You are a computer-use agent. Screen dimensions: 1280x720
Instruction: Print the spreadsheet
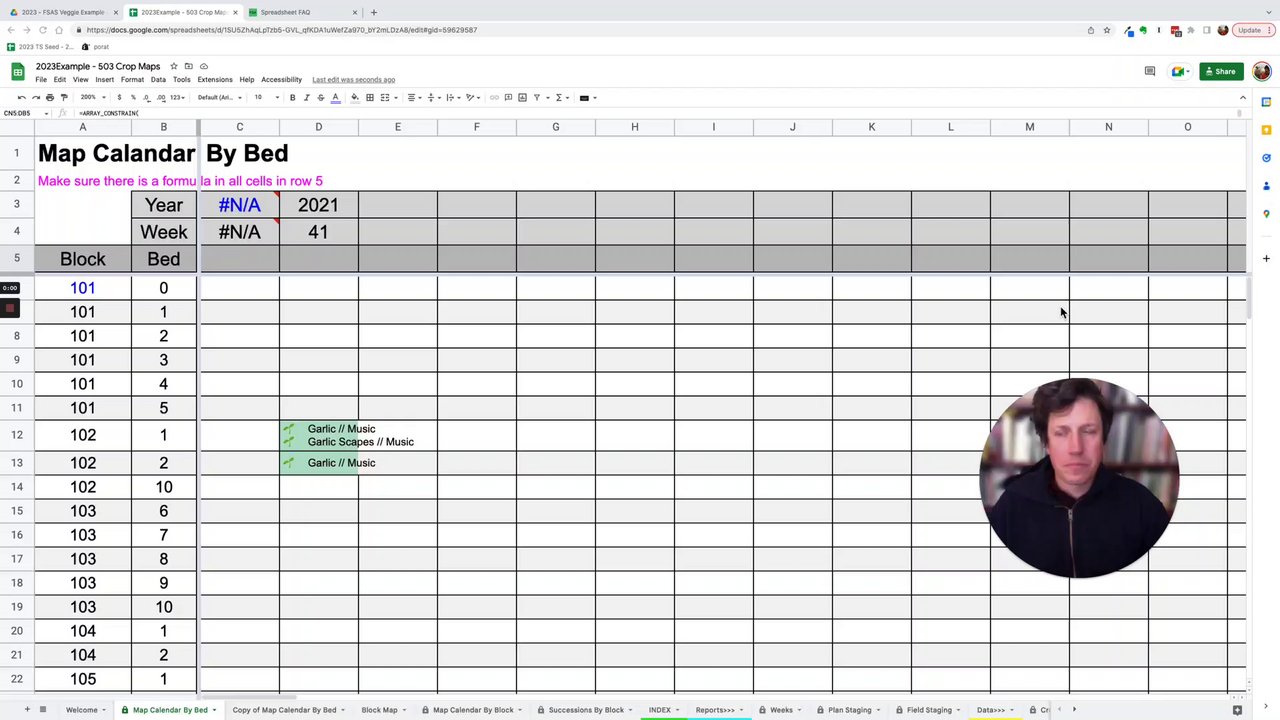(50, 97)
